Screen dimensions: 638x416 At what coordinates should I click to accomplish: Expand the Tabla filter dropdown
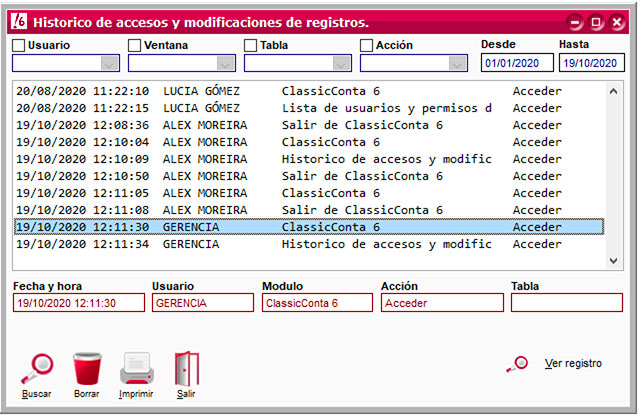click(x=341, y=63)
